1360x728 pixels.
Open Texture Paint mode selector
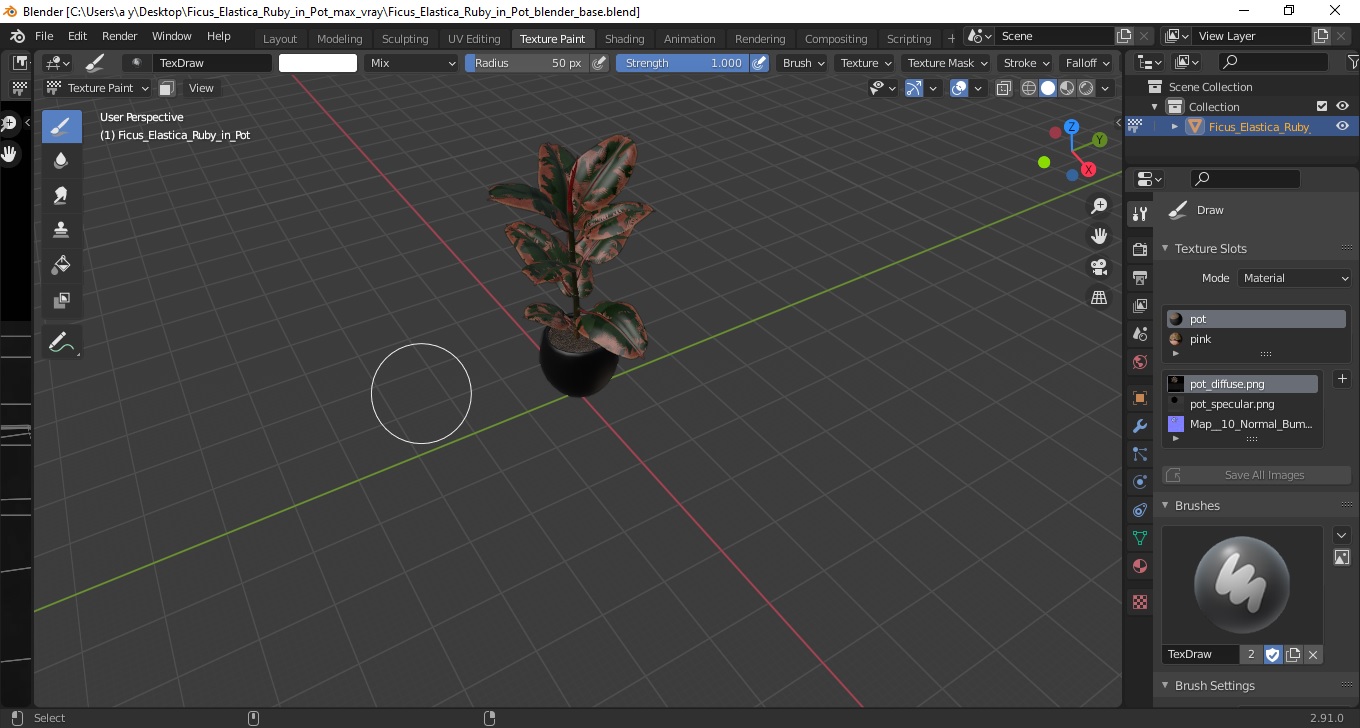[98, 88]
